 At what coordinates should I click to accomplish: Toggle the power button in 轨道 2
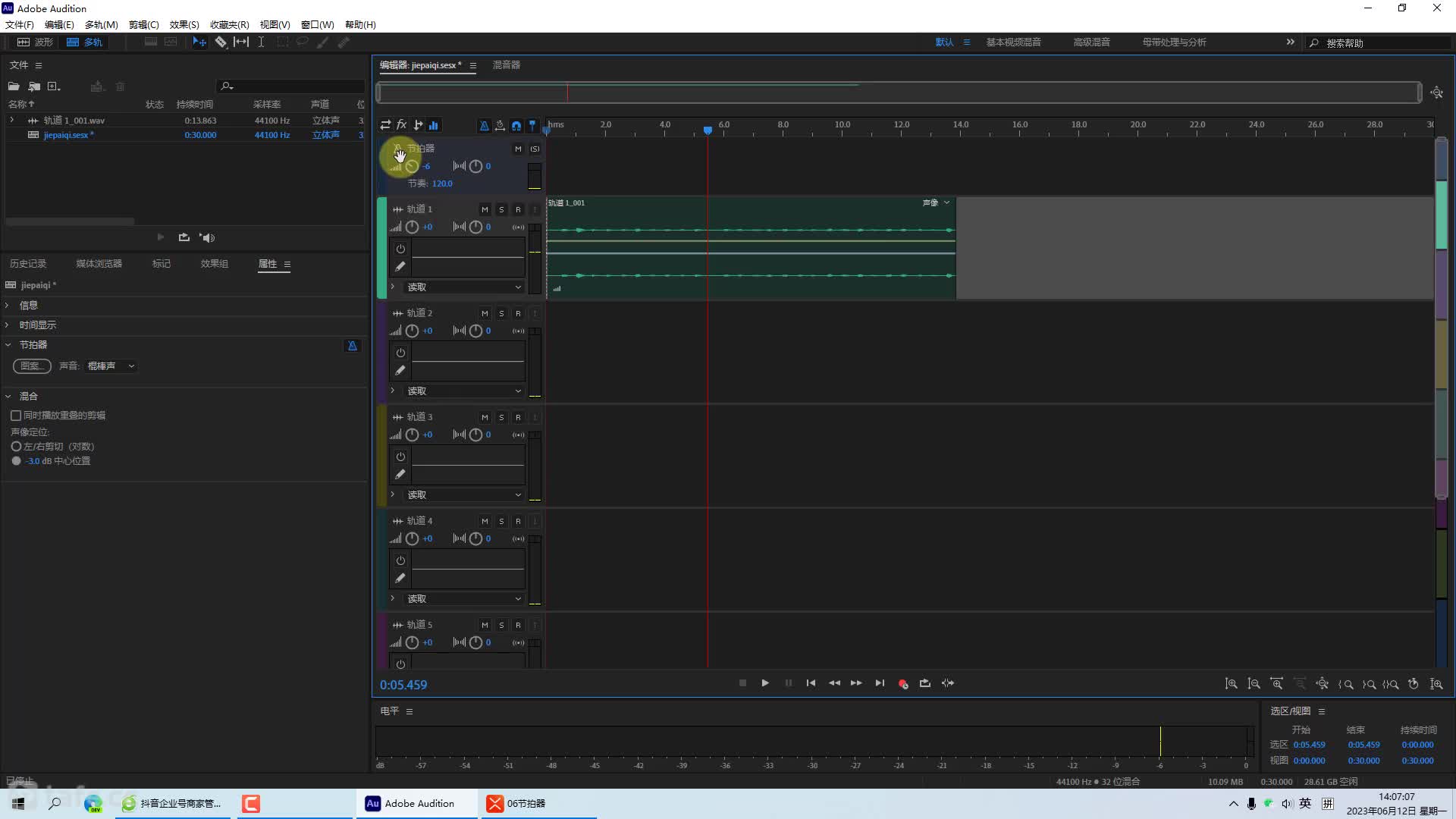pos(400,353)
